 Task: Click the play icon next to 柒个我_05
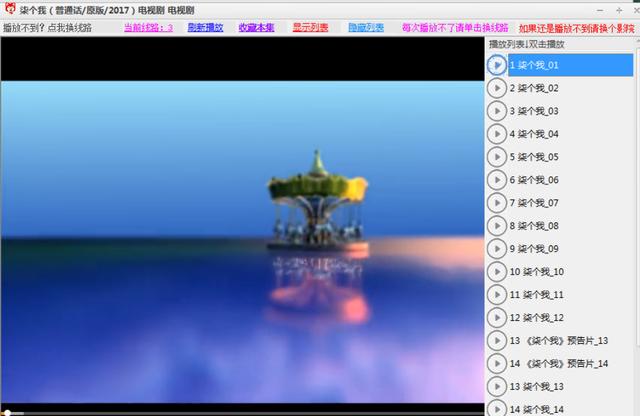(497, 157)
